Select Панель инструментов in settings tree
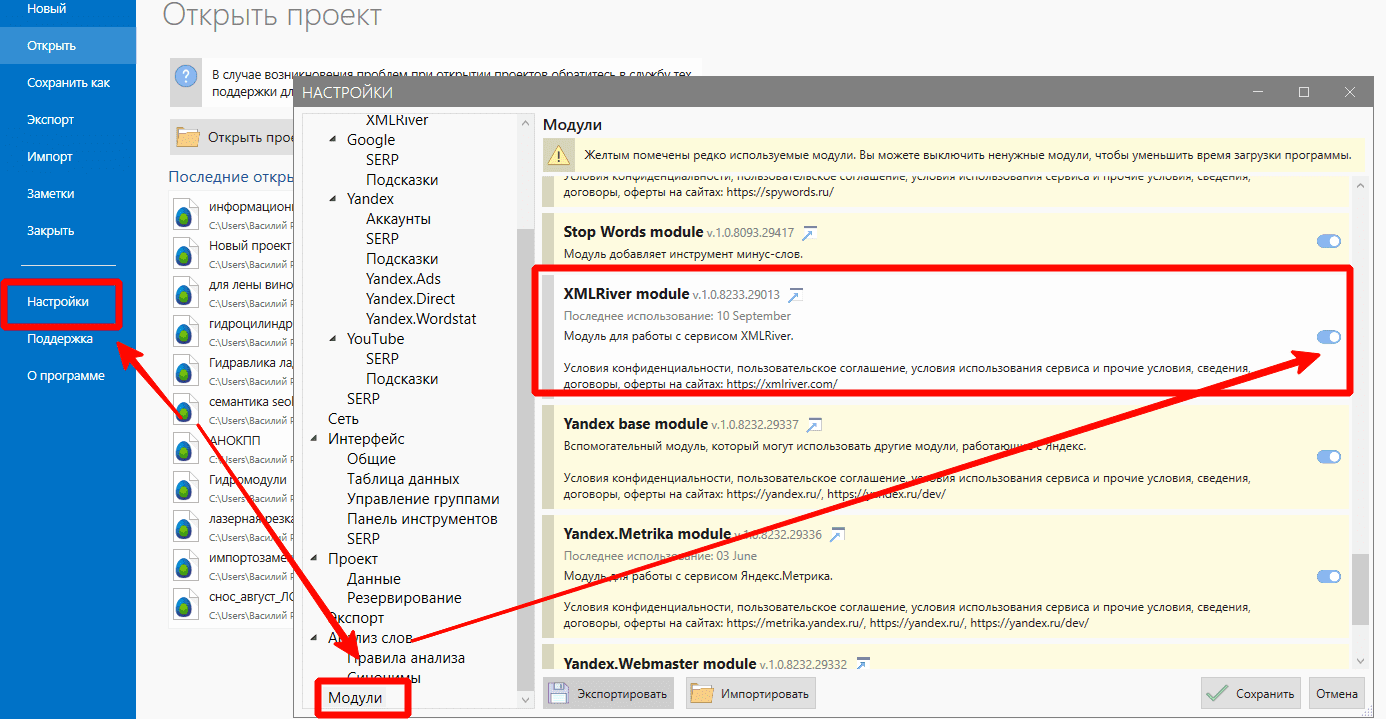 (422, 519)
